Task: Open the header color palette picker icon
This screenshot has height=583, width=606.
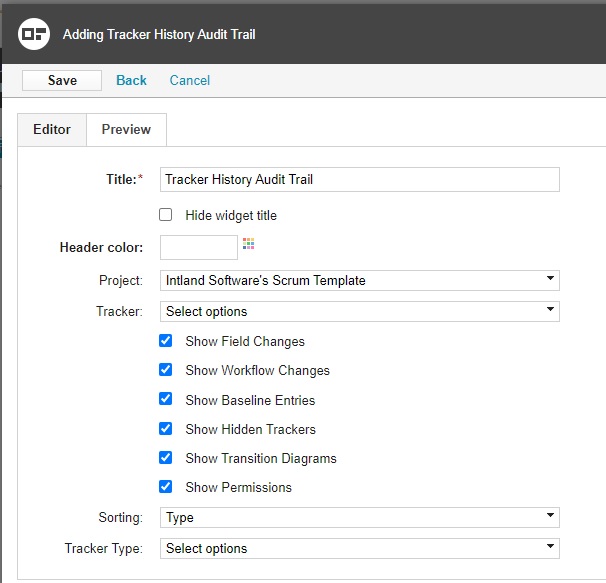Action: point(248,244)
